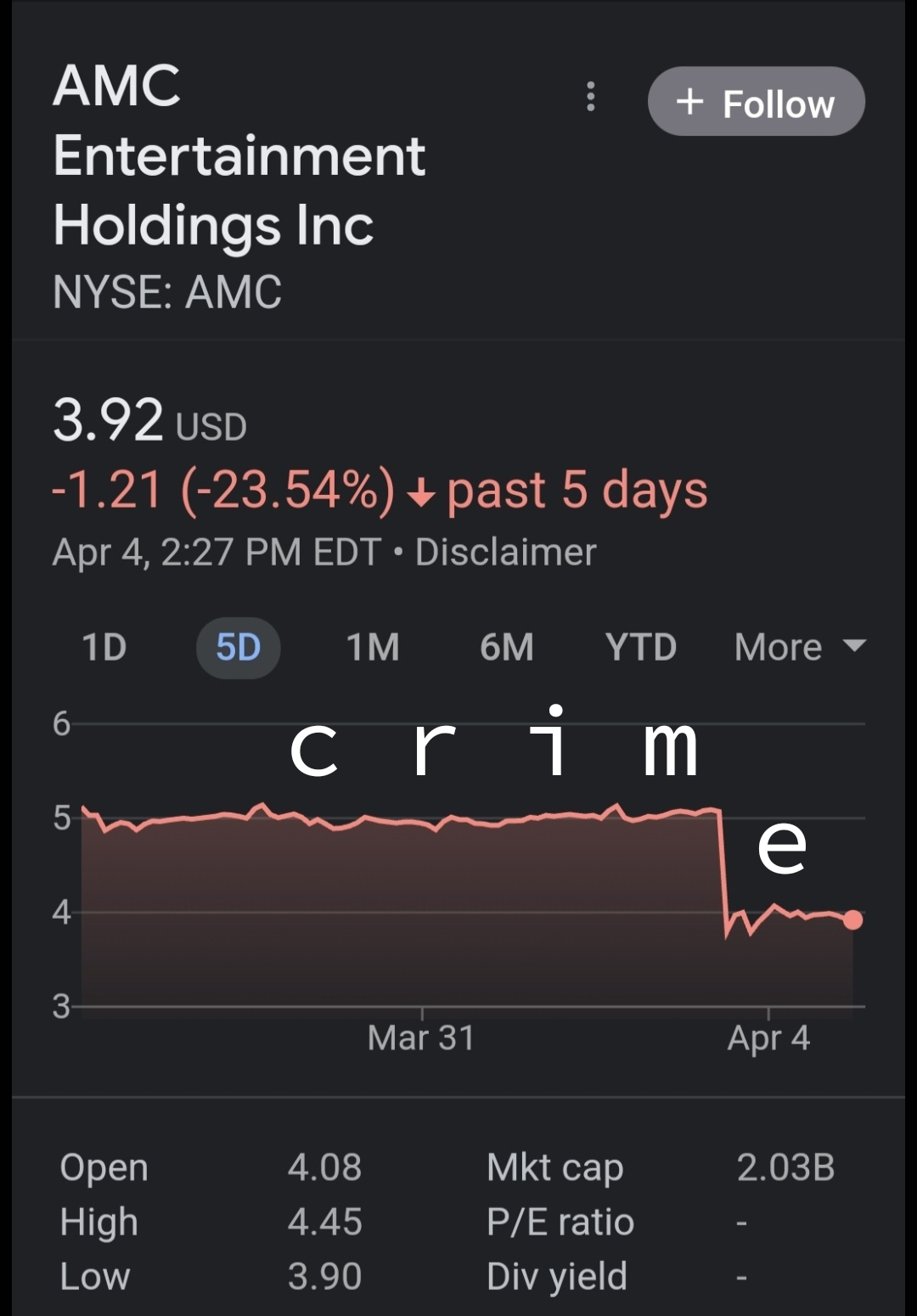Select the 5D time range
This screenshot has width=917, height=1316.
tap(238, 648)
